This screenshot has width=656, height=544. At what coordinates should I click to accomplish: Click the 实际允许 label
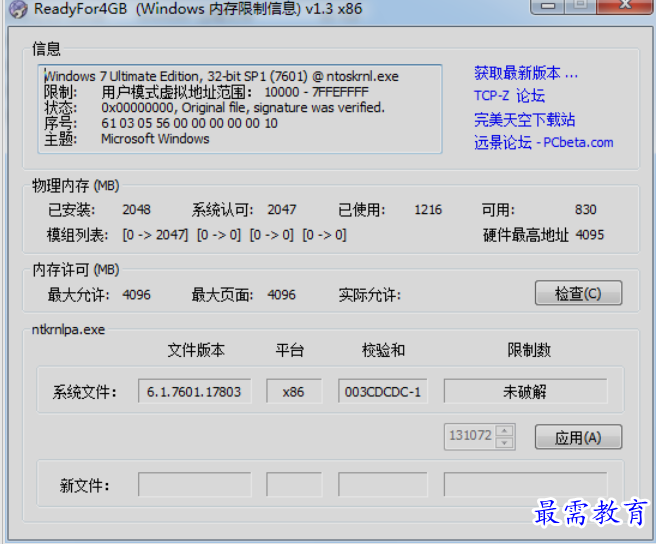point(370,295)
